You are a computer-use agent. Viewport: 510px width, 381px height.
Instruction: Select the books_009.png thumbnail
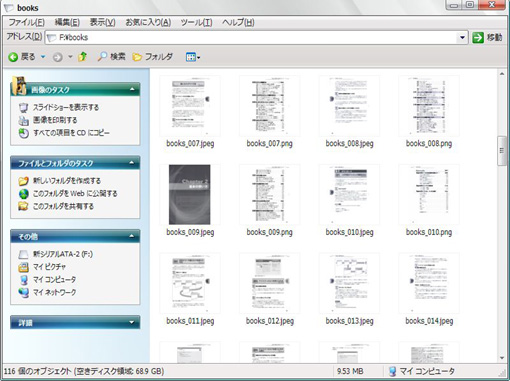[x=269, y=195]
